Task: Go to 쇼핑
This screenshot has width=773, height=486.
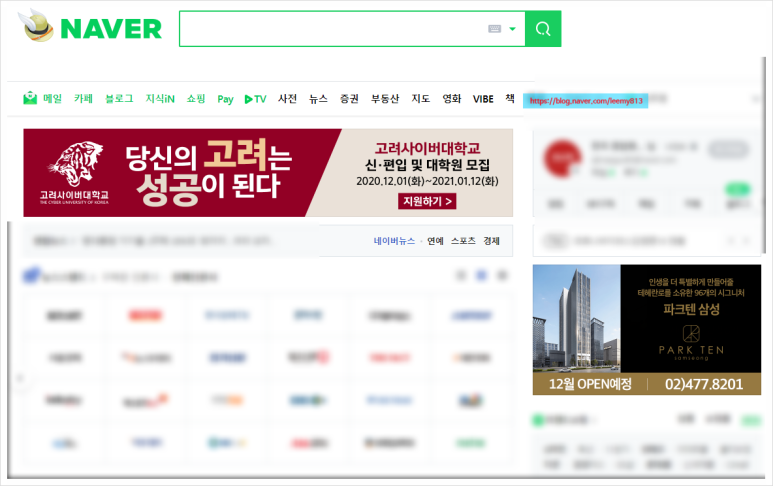Action: tap(196, 99)
